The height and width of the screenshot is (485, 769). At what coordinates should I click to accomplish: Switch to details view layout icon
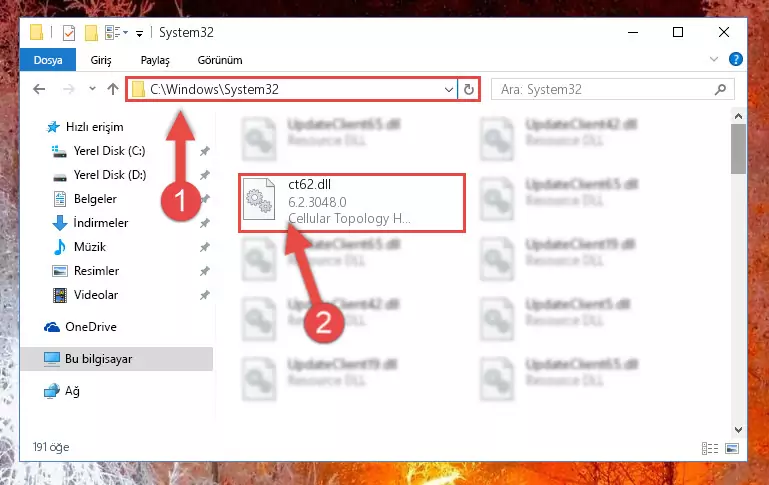pyautogui.click(x=710, y=448)
